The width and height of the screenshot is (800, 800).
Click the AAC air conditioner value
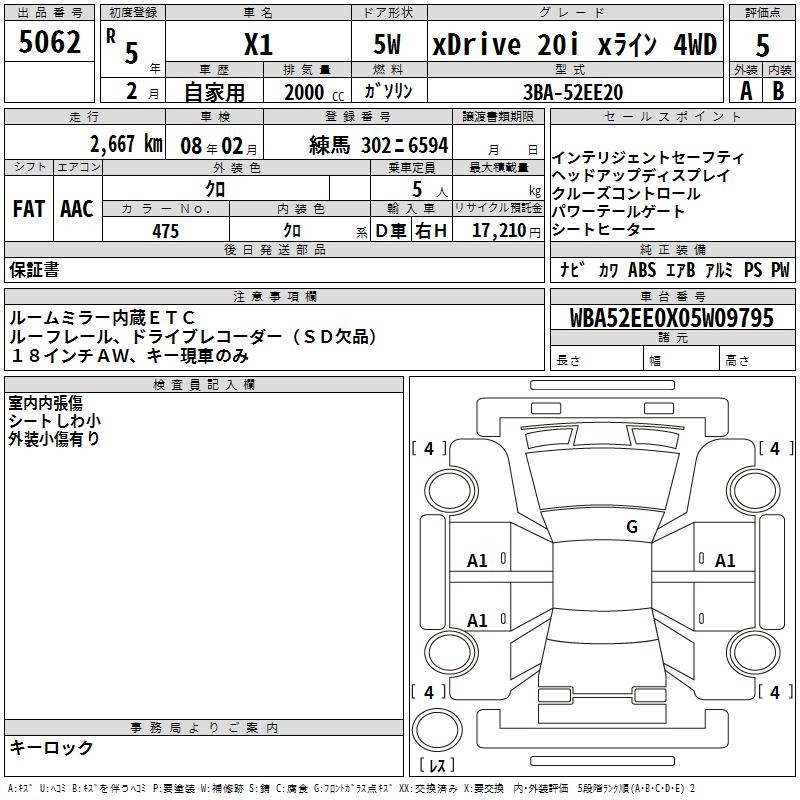tap(77, 209)
